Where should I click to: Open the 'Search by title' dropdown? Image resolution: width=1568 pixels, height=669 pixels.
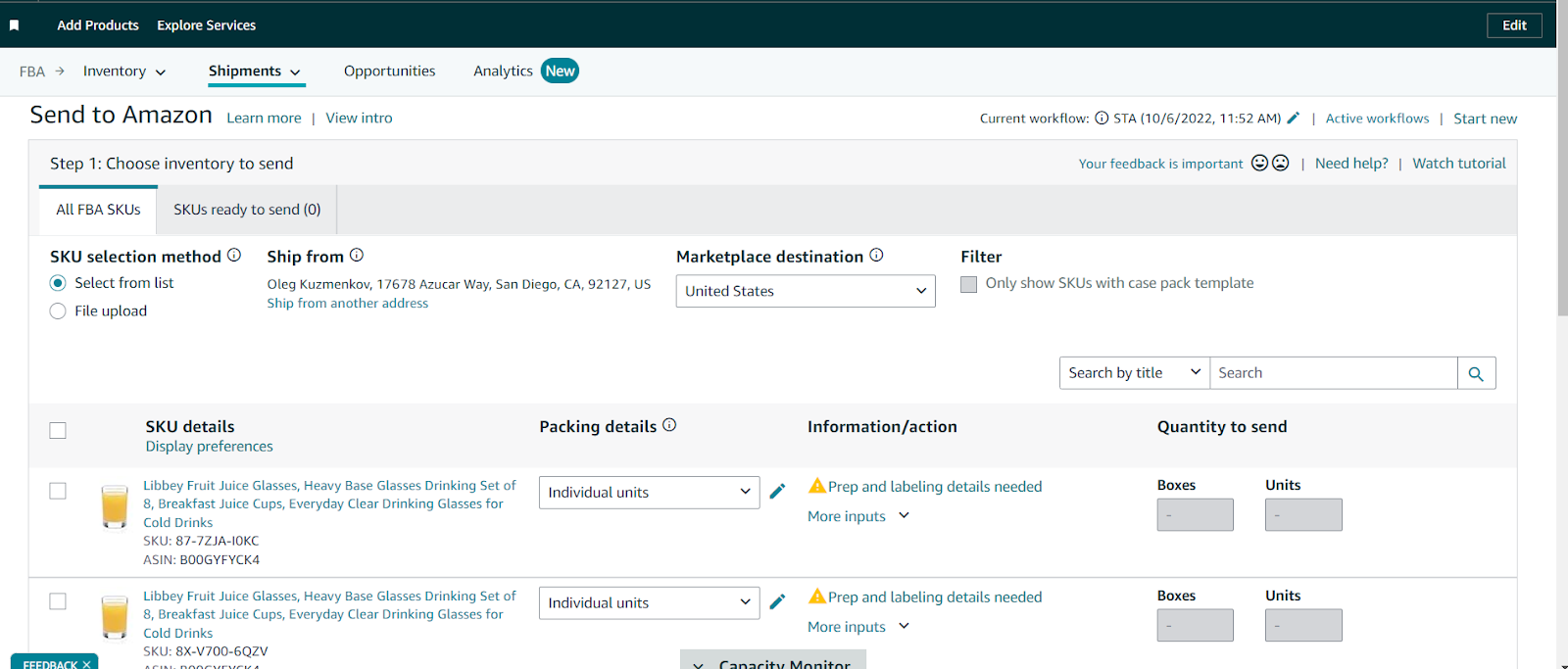tap(1135, 373)
